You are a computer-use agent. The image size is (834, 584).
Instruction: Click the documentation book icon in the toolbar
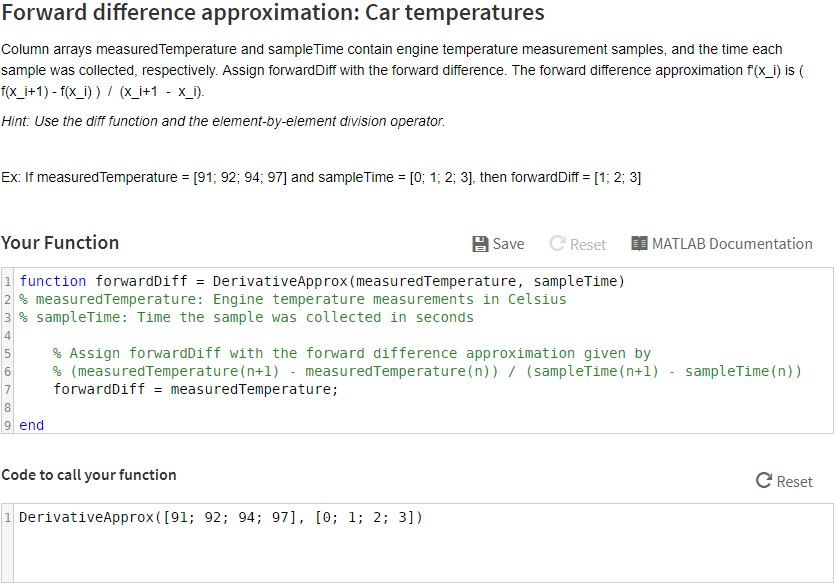pos(640,243)
